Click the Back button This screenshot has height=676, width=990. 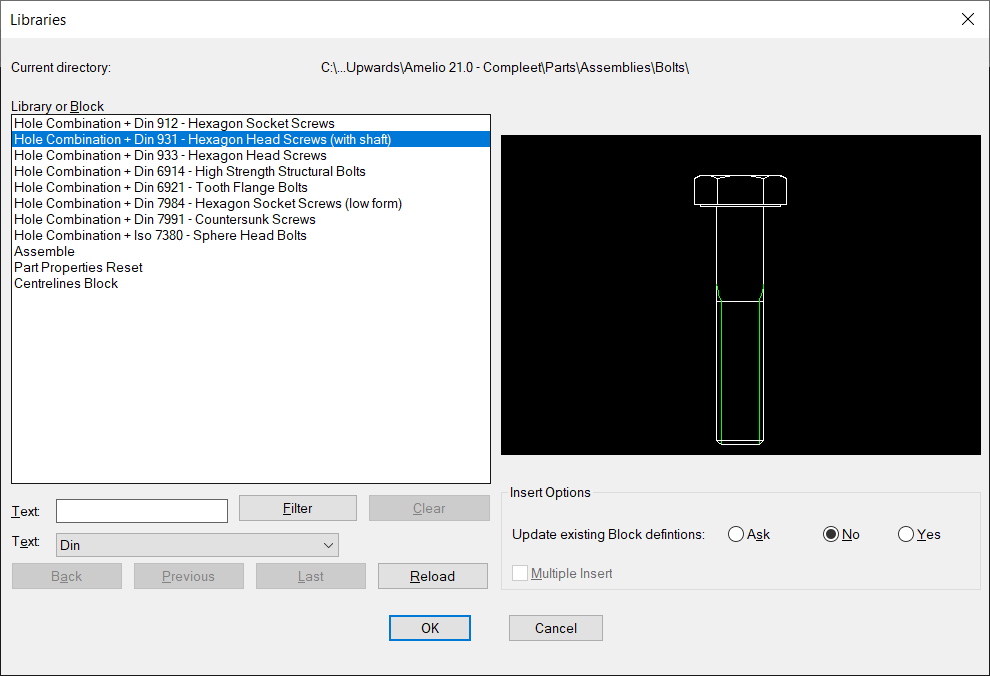pyautogui.click(x=67, y=576)
